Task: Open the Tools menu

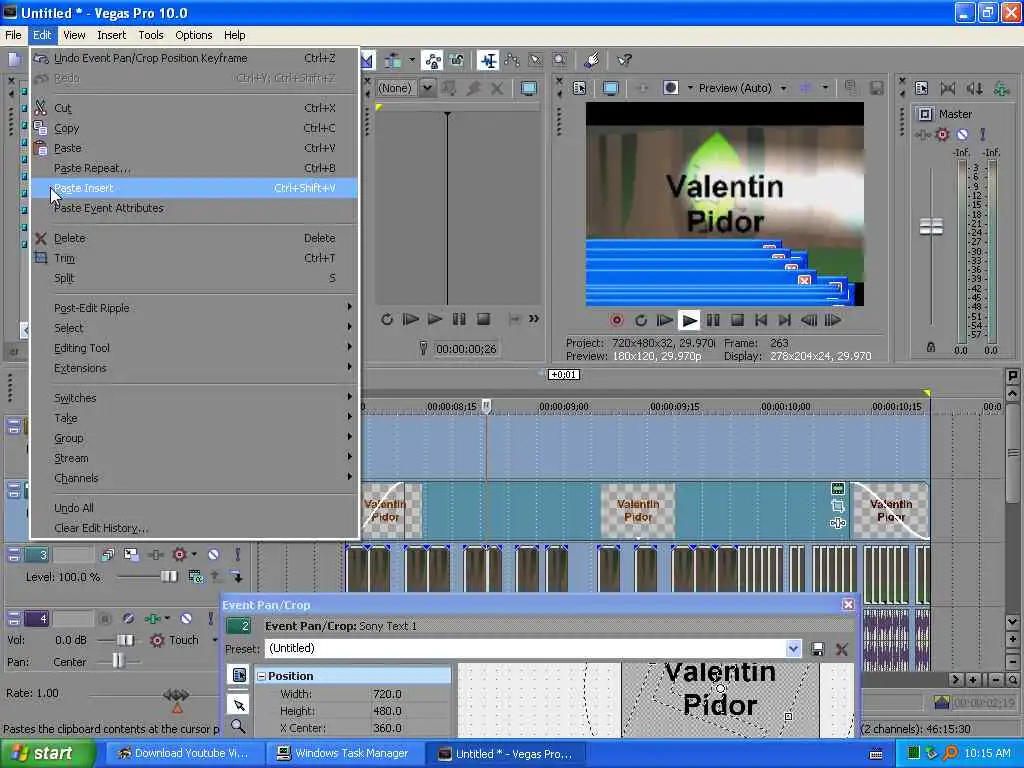Action: click(150, 35)
